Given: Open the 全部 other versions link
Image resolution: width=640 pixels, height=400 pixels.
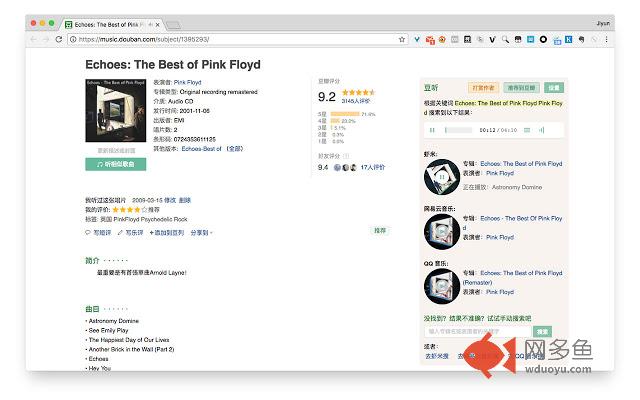Looking at the screenshot, I should pos(234,148).
